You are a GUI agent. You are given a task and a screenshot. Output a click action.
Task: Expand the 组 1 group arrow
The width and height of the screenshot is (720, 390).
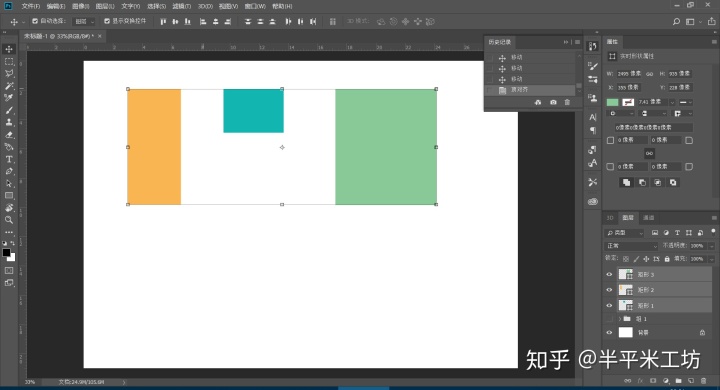[619, 319]
